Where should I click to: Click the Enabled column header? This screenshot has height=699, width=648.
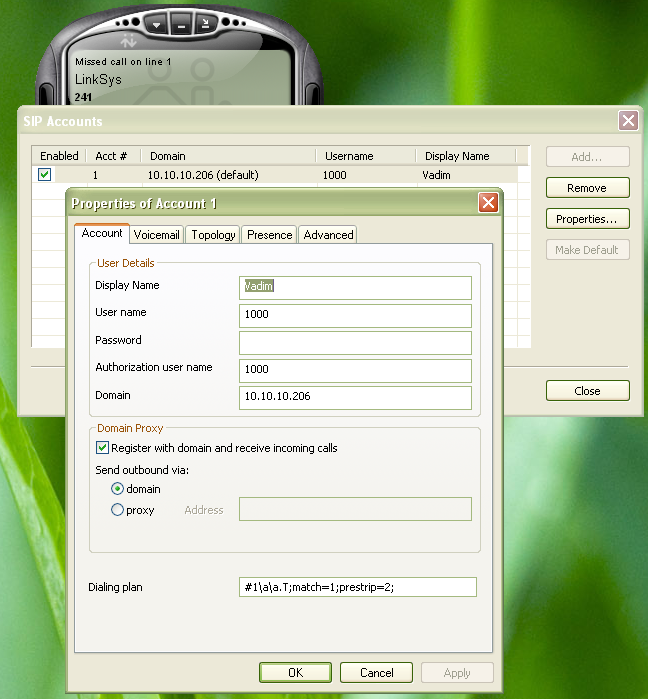(59, 156)
